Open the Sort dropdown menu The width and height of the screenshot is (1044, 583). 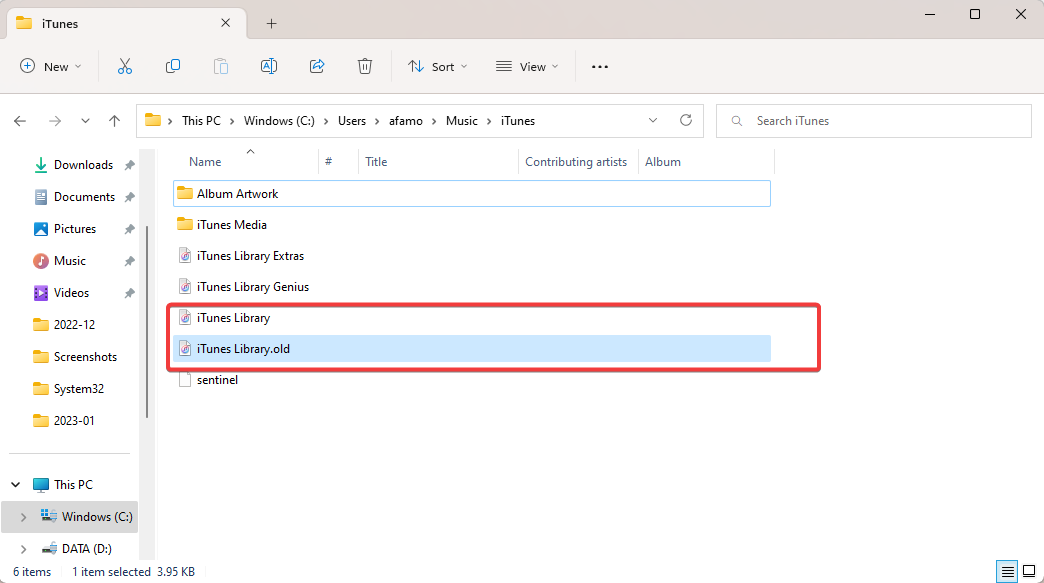[437, 66]
